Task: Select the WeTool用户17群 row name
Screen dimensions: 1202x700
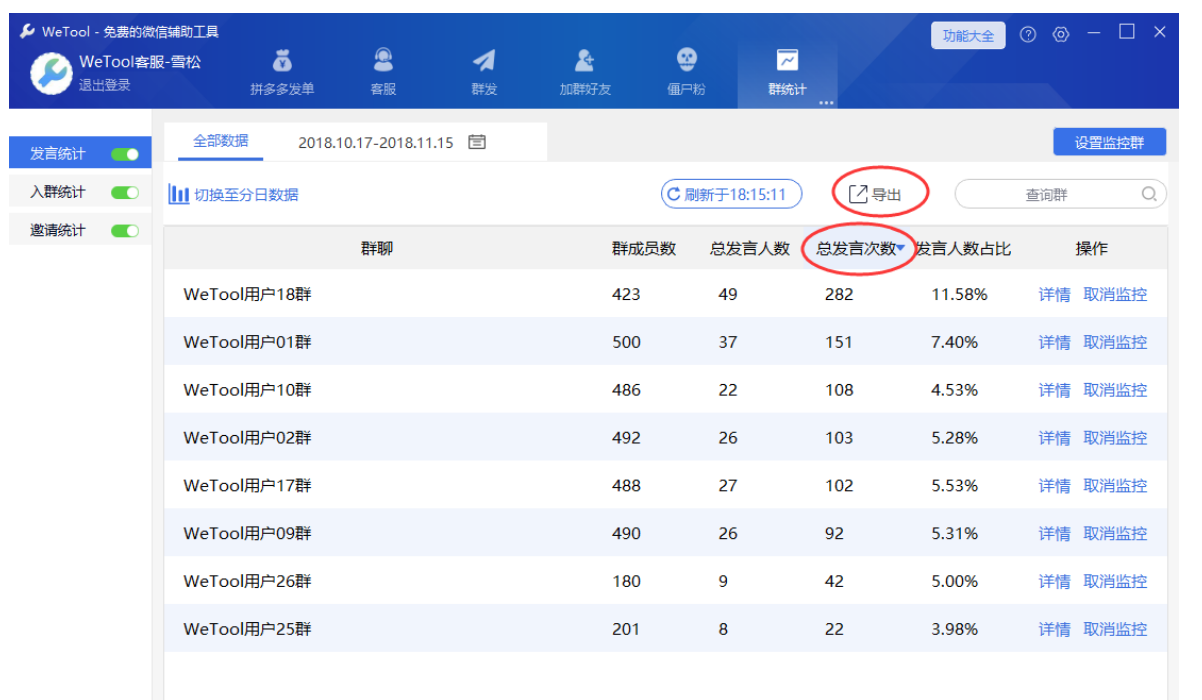Action: coord(247,486)
